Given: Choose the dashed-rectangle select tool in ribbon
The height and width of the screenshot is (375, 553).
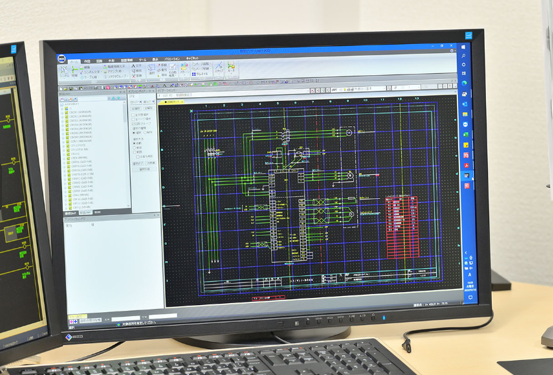Looking at the screenshot, I should coord(151,70).
